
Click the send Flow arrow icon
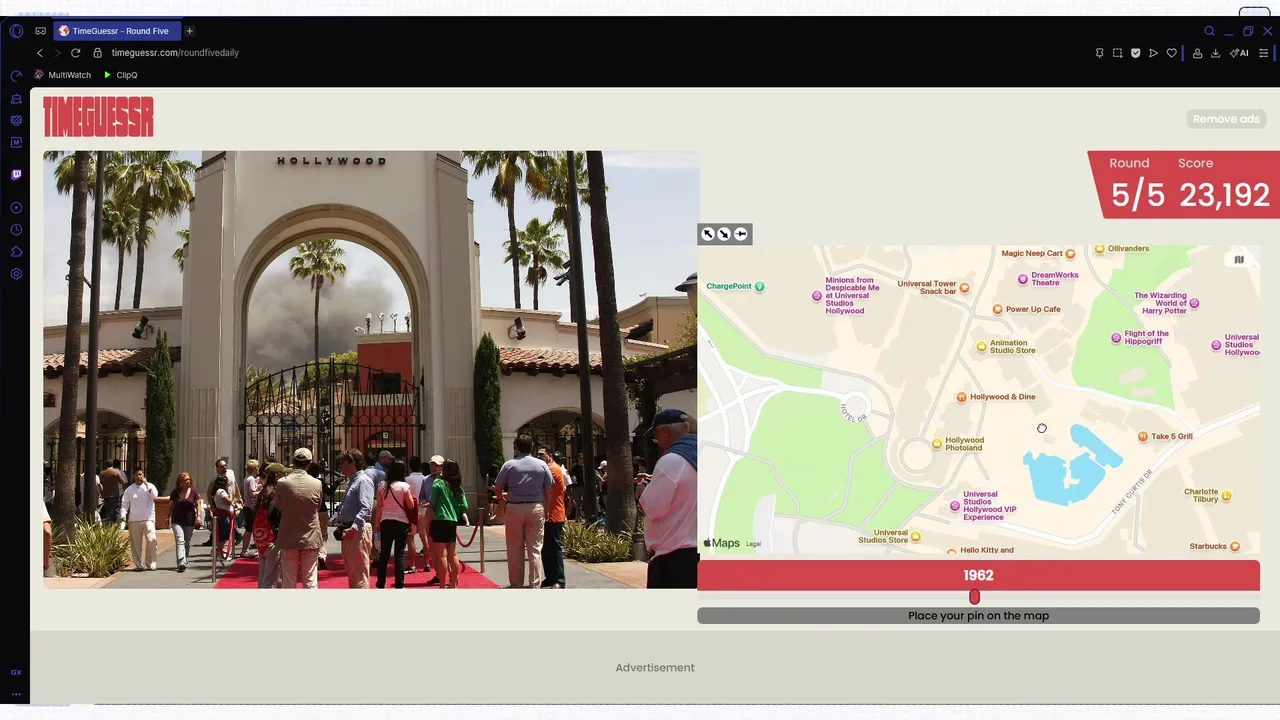pyautogui.click(x=1153, y=53)
